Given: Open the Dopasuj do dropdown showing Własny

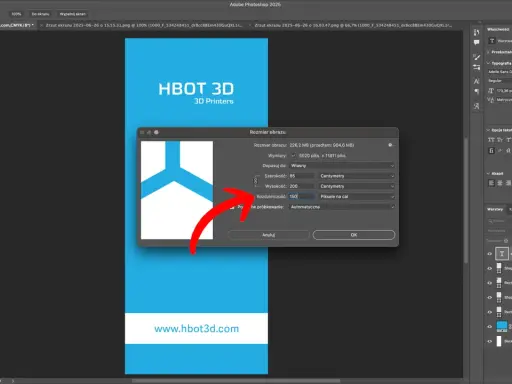Looking at the screenshot, I should [342, 166].
